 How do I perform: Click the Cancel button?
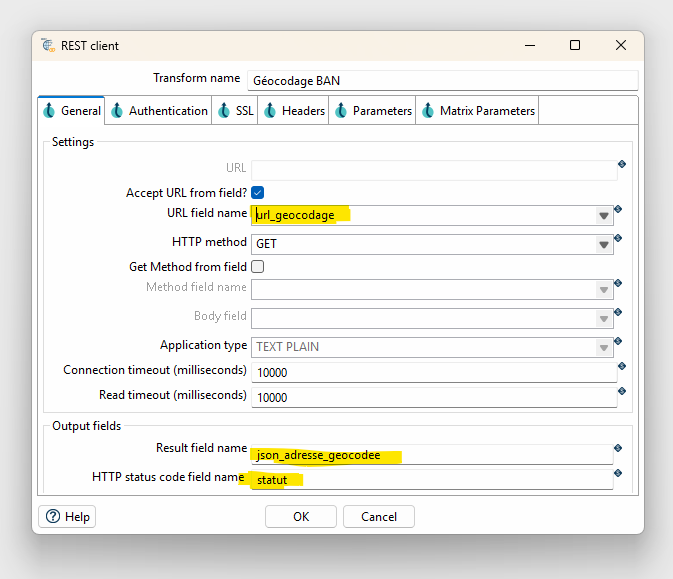pos(378,517)
